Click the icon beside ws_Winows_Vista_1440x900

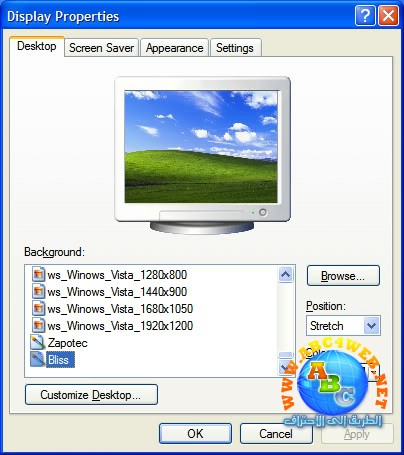(x=38, y=292)
